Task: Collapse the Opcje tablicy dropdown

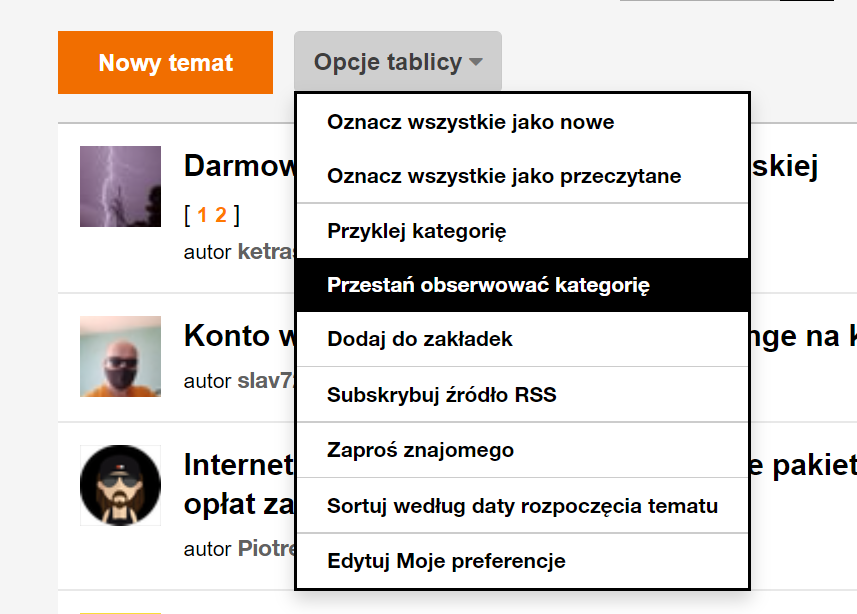Action: coord(398,63)
